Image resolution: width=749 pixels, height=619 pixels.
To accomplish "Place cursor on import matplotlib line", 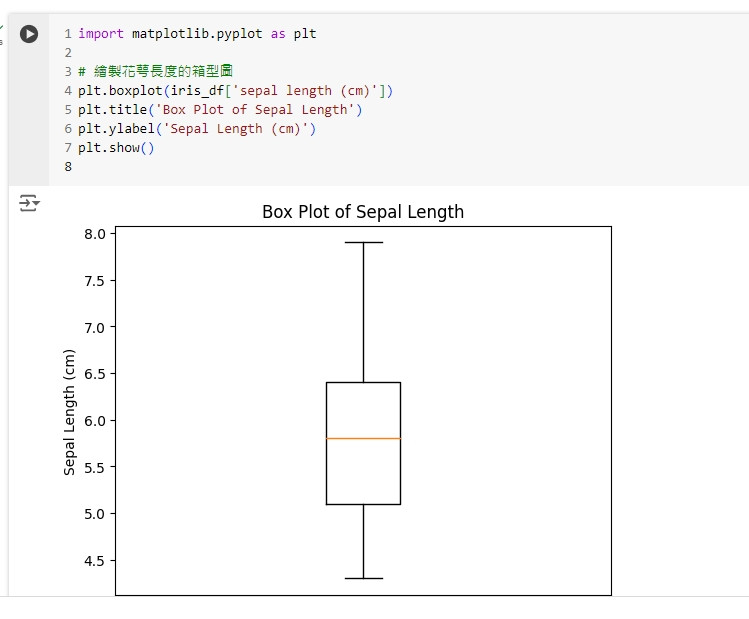I will [197, 34].
